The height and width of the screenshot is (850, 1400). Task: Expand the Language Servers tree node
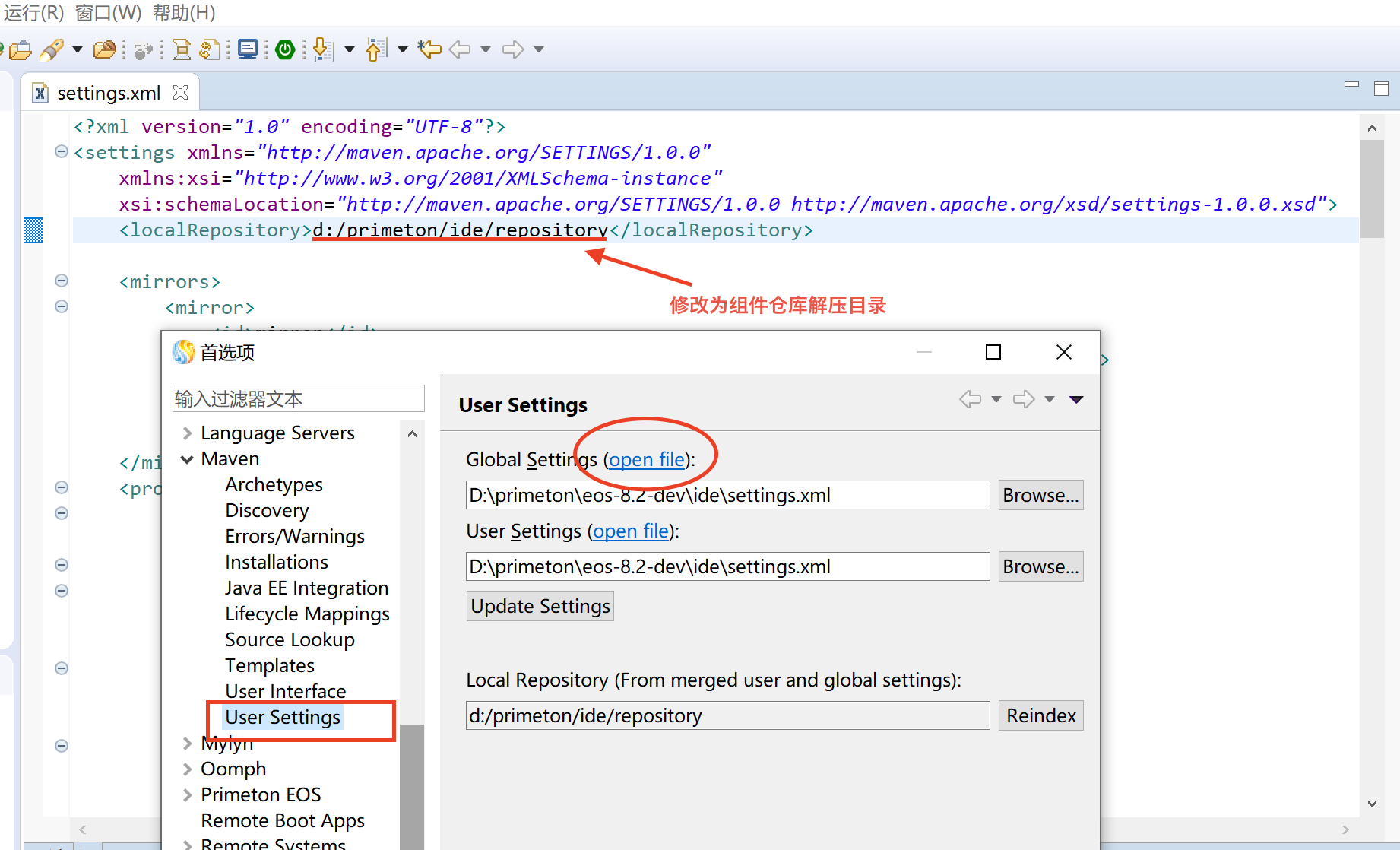pos(187,433)
